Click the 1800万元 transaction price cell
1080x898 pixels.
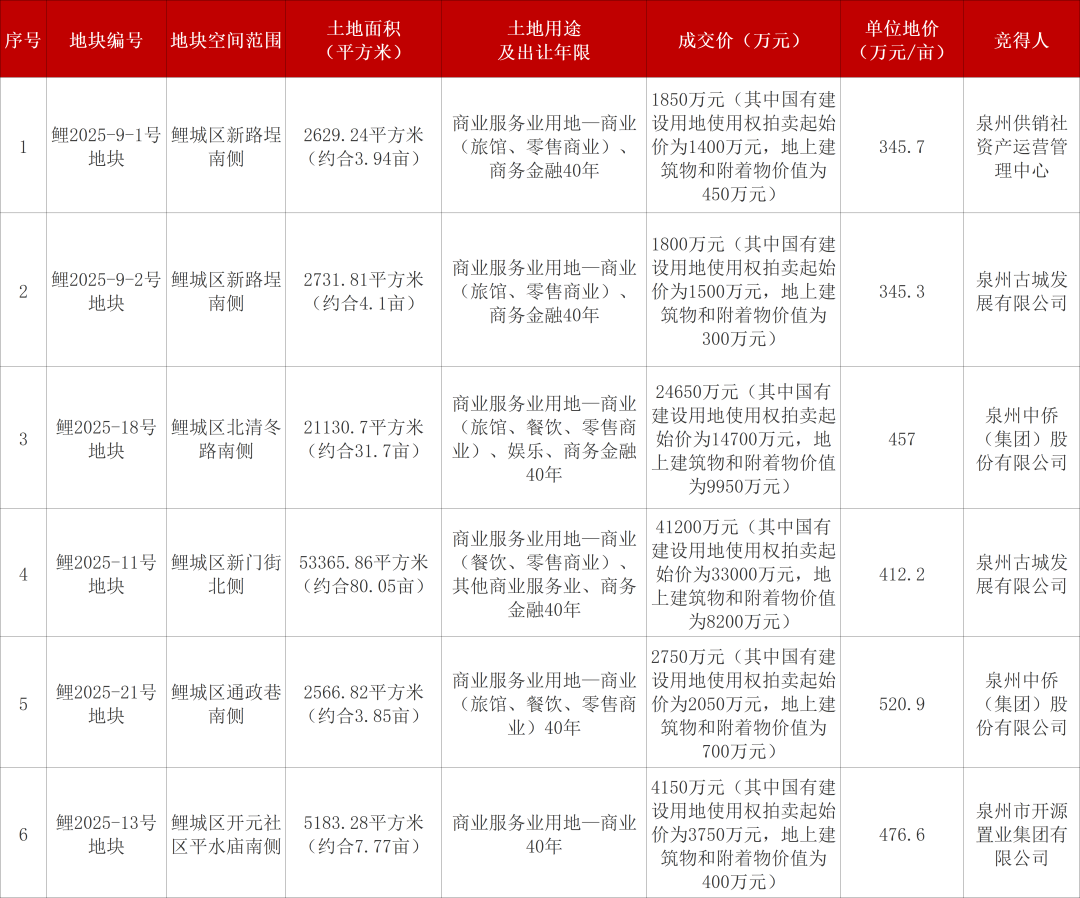(x=743, y=290)
